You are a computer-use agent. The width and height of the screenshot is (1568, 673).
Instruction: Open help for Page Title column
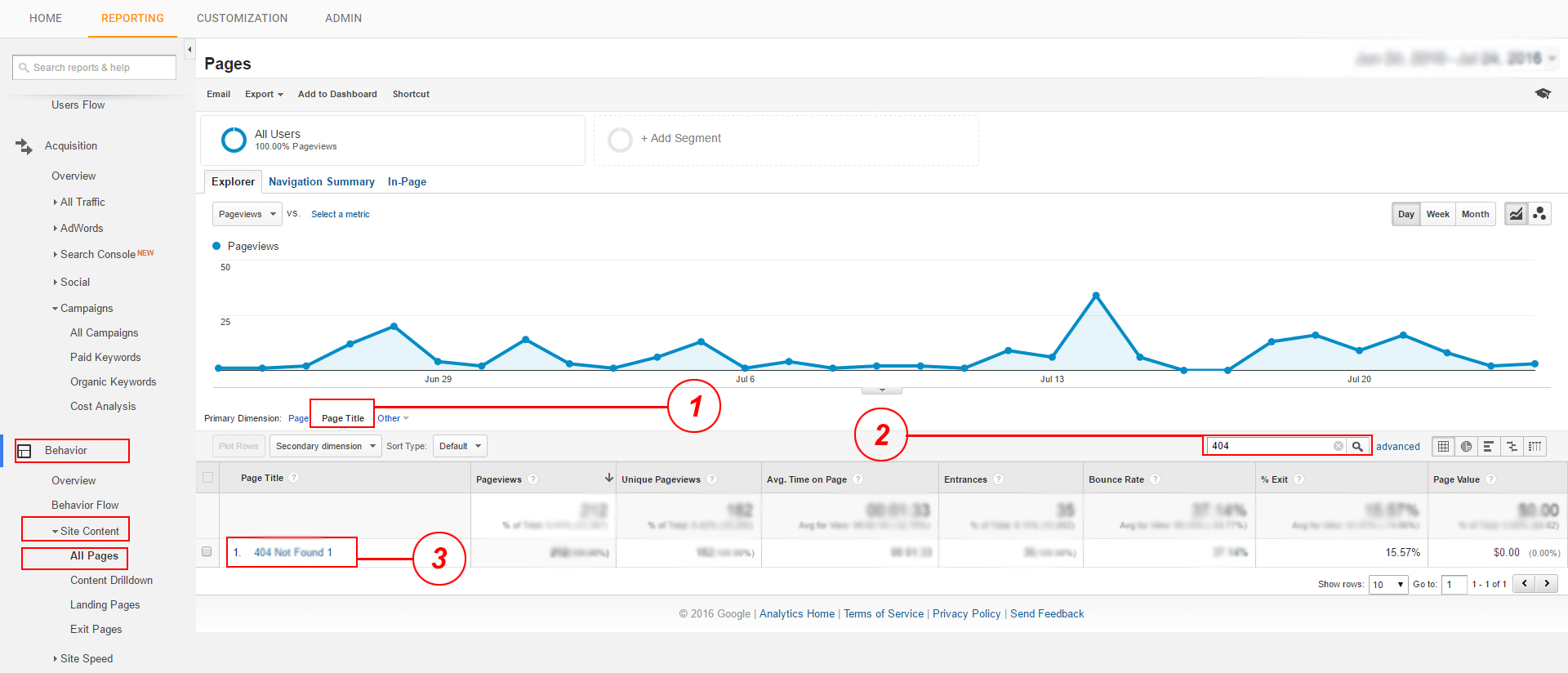tap(294, 478)
